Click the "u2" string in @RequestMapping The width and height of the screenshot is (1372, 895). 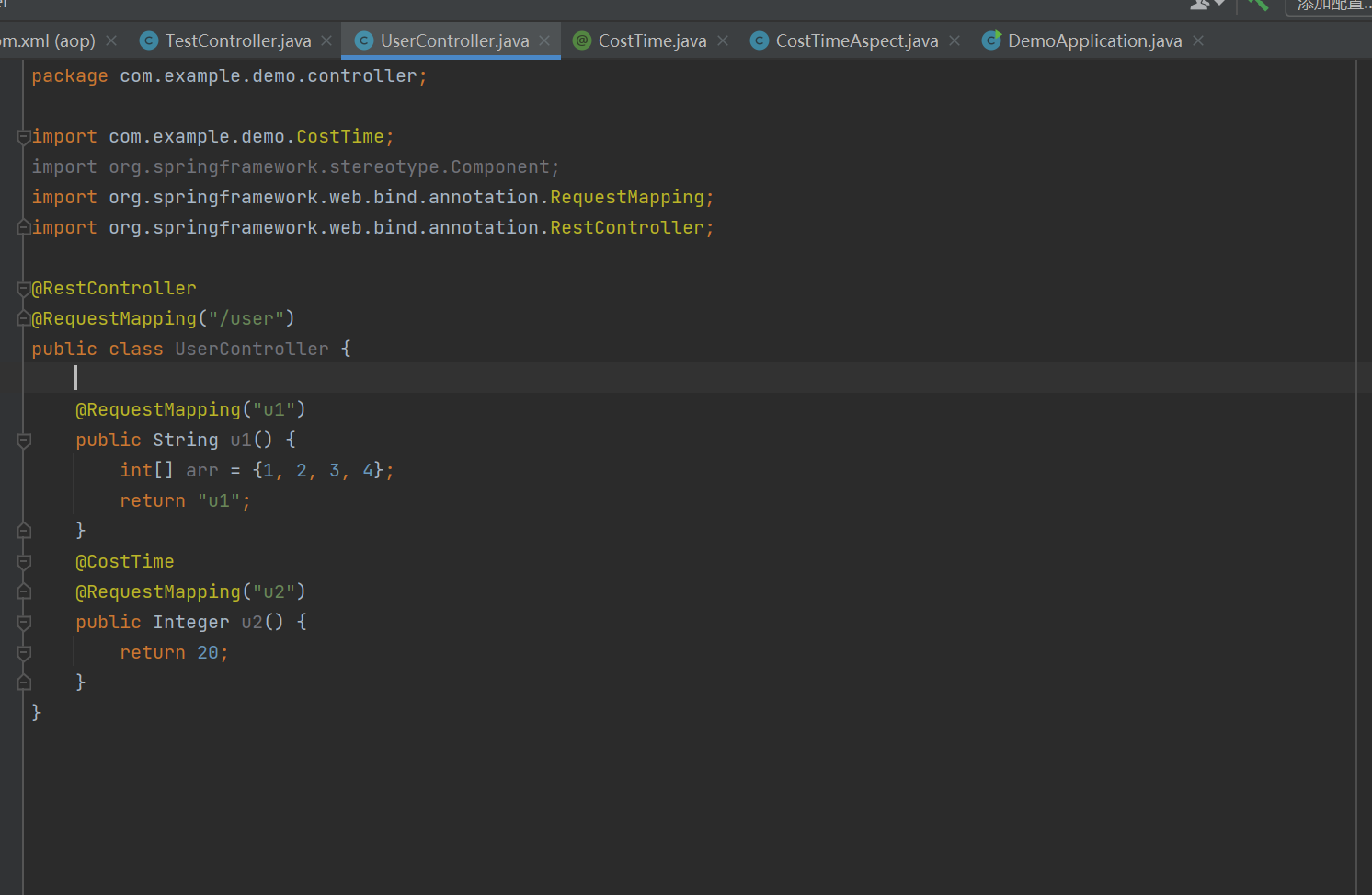coord(274,592)
